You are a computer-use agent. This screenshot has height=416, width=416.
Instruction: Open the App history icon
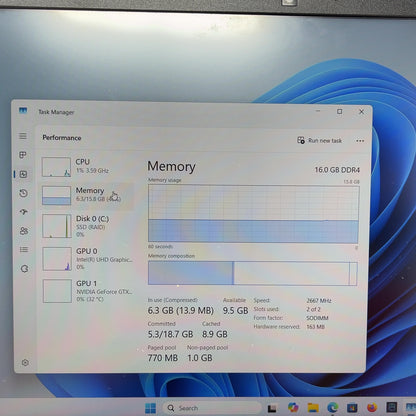pyautogui.click(x=23, y=193)
